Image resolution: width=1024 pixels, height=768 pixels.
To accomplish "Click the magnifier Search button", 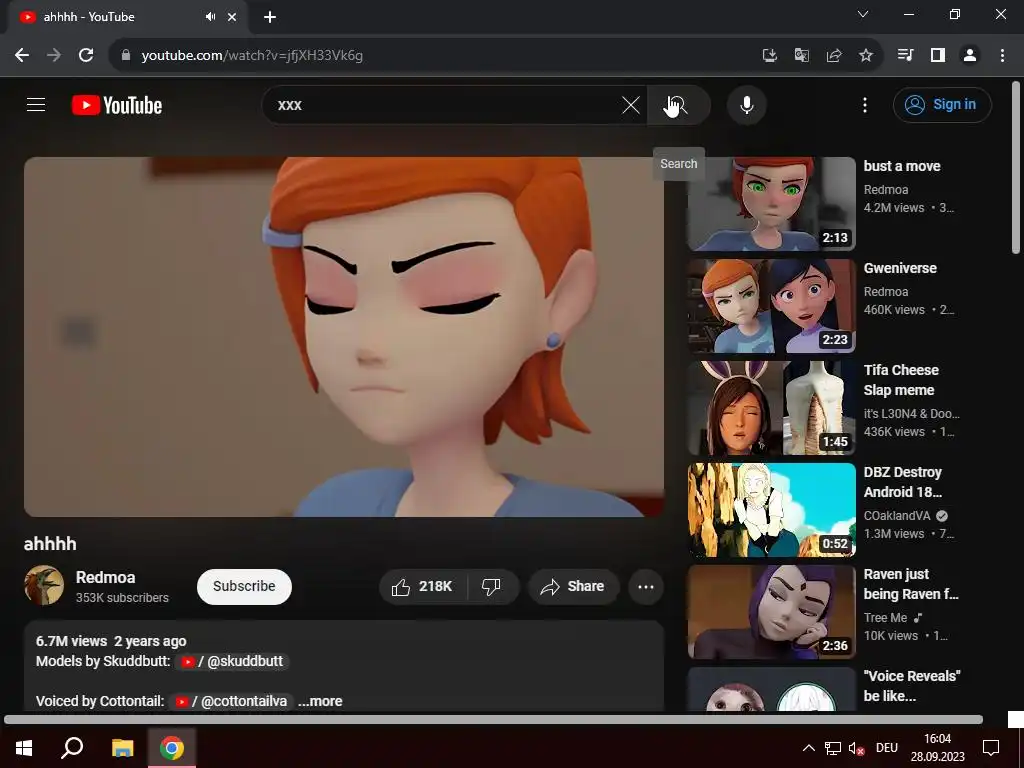I will 679,104.
